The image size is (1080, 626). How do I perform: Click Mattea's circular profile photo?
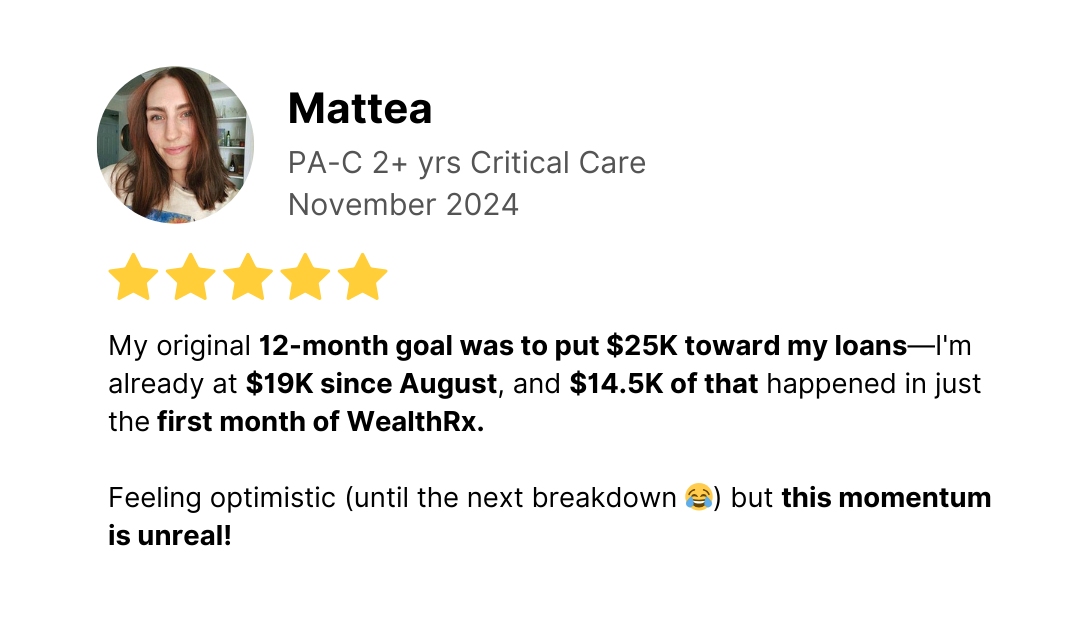[176, 145]
